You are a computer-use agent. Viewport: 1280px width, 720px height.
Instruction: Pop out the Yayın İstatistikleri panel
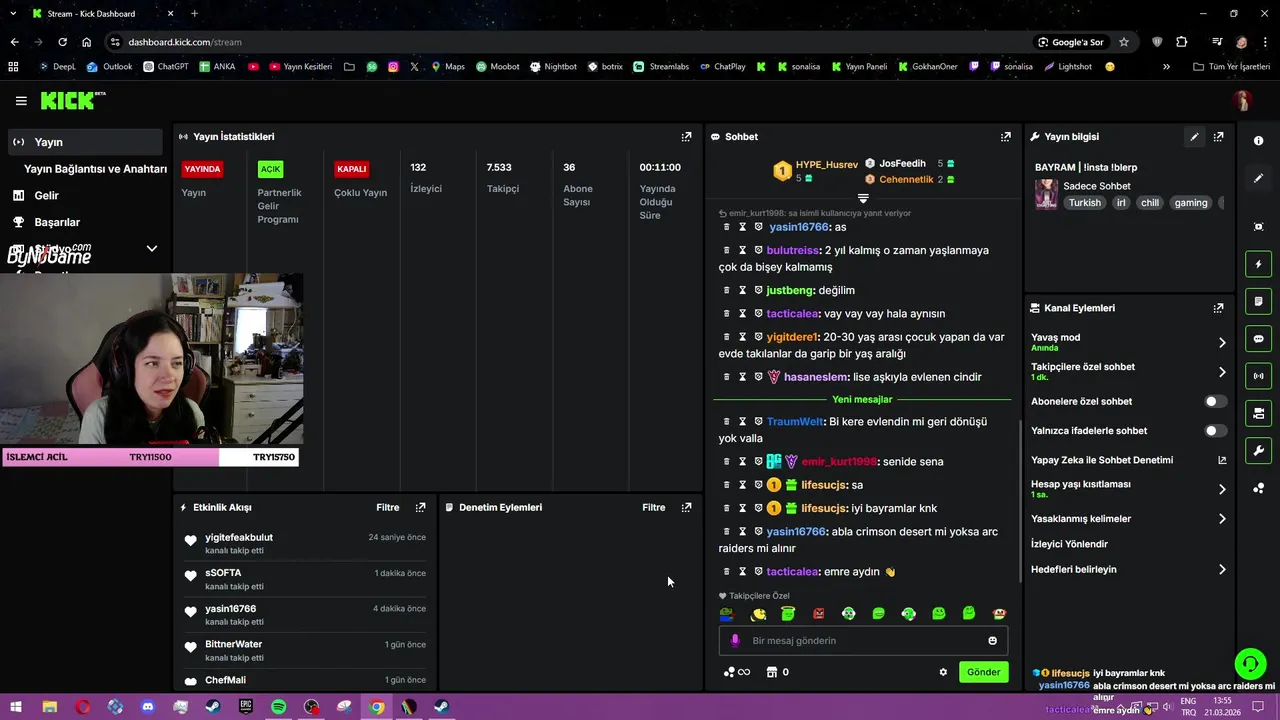coord(686,137)
